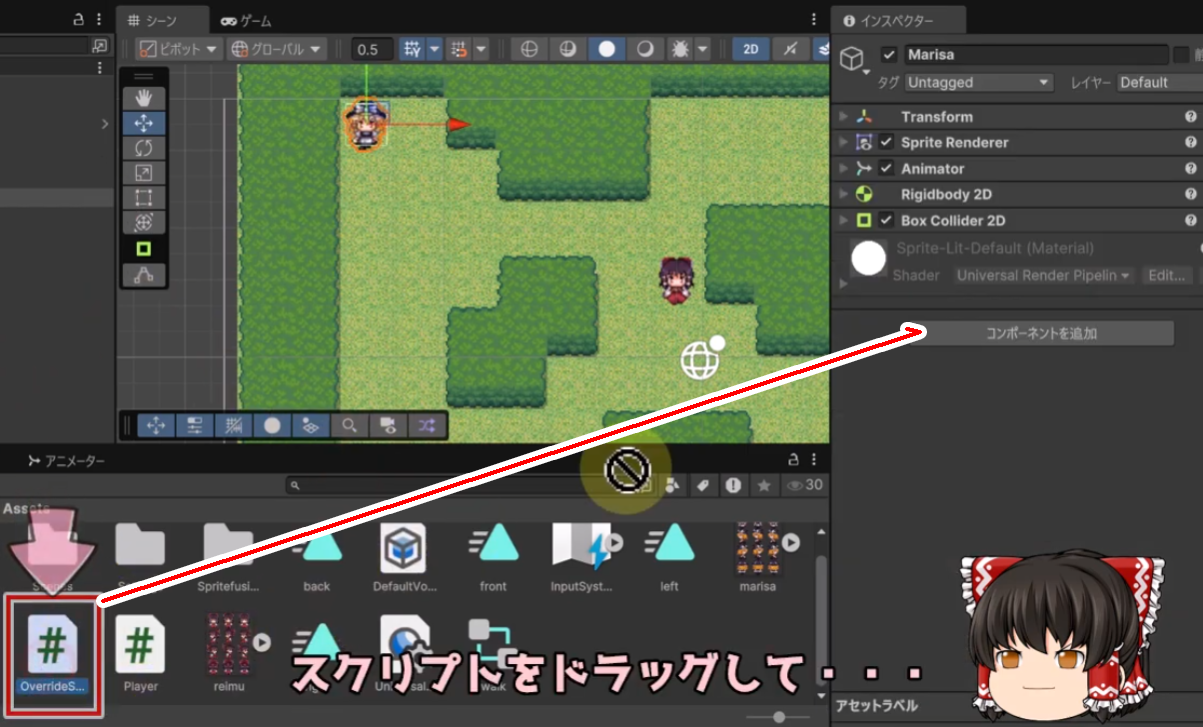Open the ピボット pivot dropdown
The height and width of the screenshot is (727, 1203).
[x=179, y=49]
